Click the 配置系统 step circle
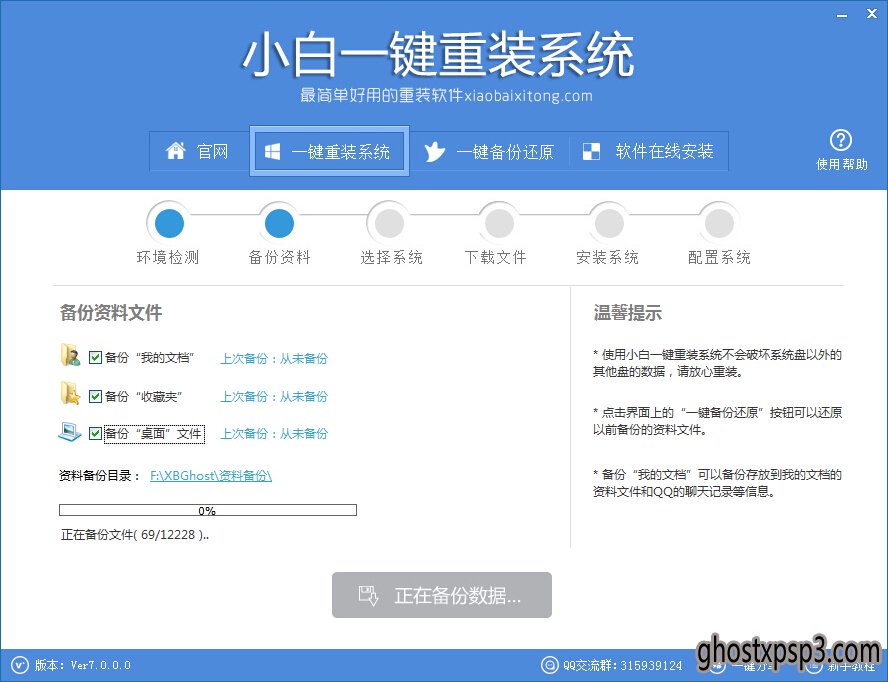 coord(719,223)
